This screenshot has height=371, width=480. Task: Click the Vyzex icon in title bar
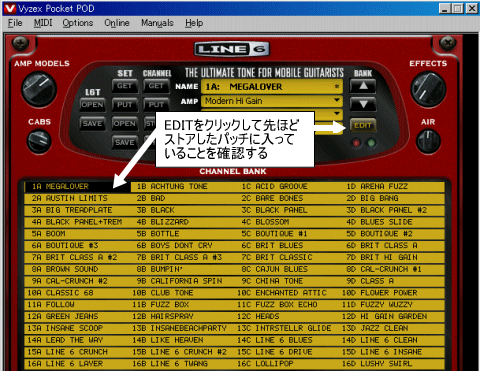pos(10,8)
